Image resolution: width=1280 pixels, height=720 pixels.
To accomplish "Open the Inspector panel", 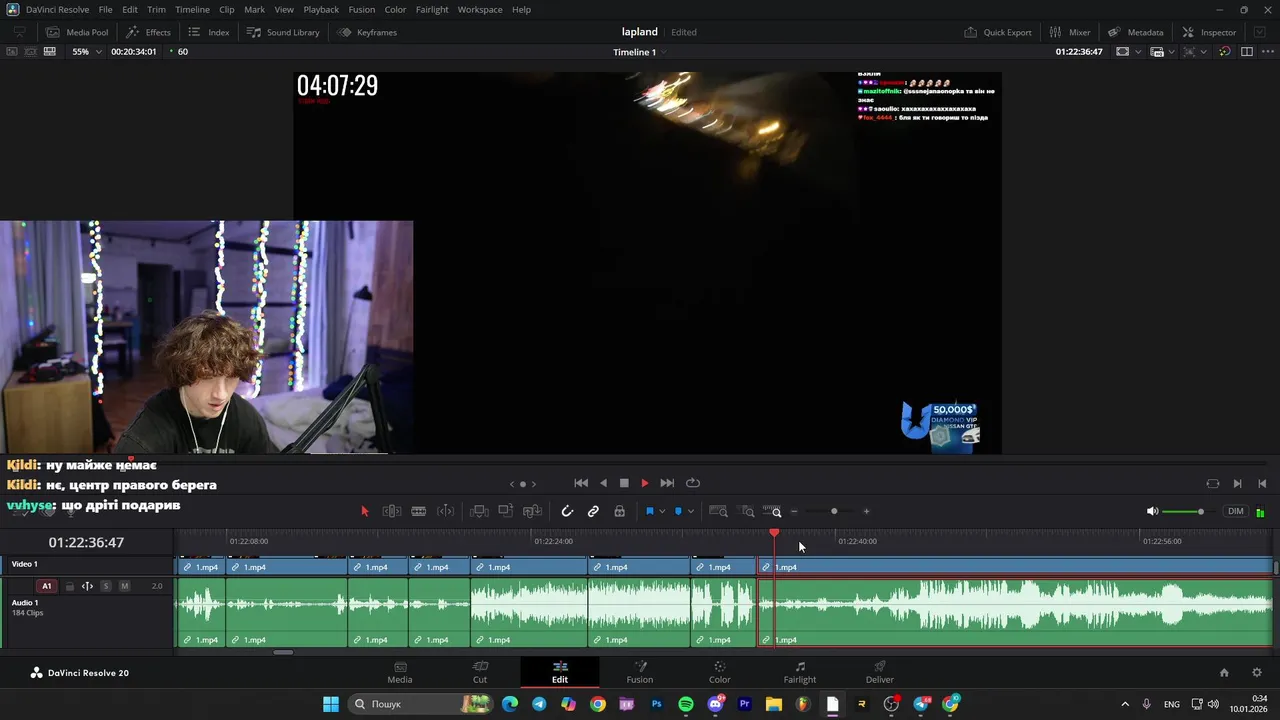I will coord(1209,32).
